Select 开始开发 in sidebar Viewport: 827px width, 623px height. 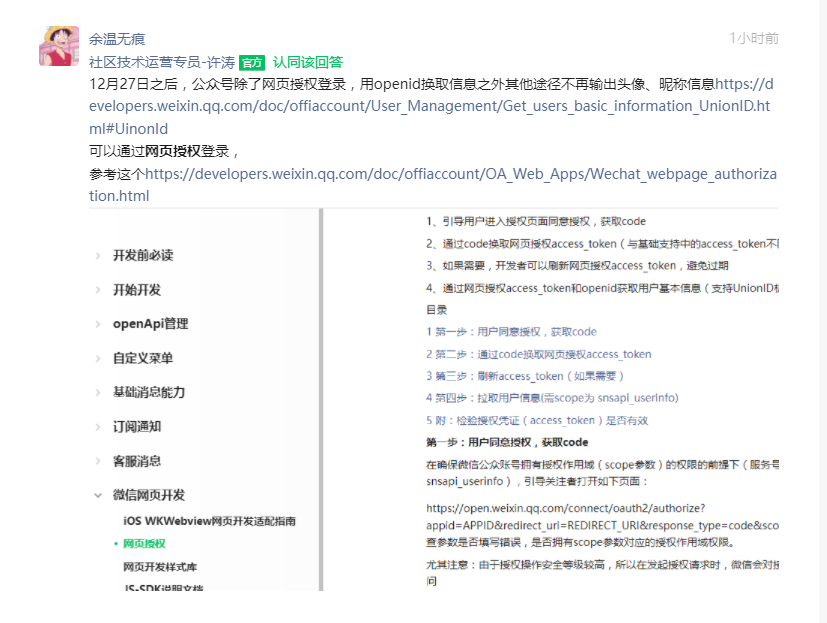pyautogui.click(x=137, y=290)
